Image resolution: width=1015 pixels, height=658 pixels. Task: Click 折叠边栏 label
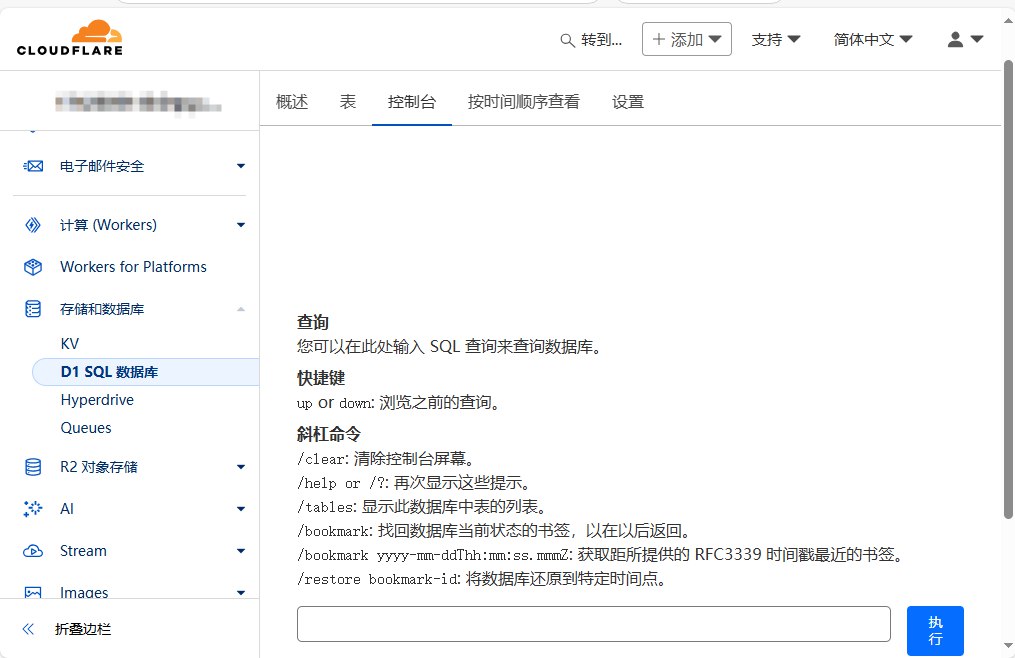pyautogui.click(x=83, y=629)
